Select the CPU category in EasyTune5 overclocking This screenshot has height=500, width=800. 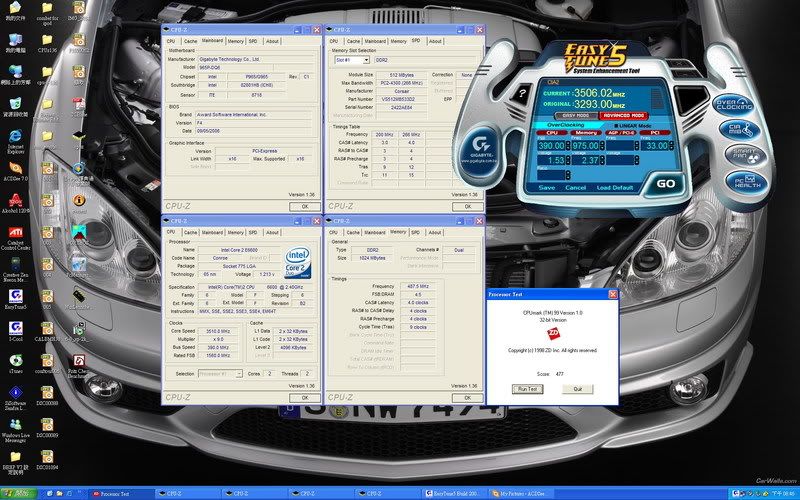pos(552,133)
